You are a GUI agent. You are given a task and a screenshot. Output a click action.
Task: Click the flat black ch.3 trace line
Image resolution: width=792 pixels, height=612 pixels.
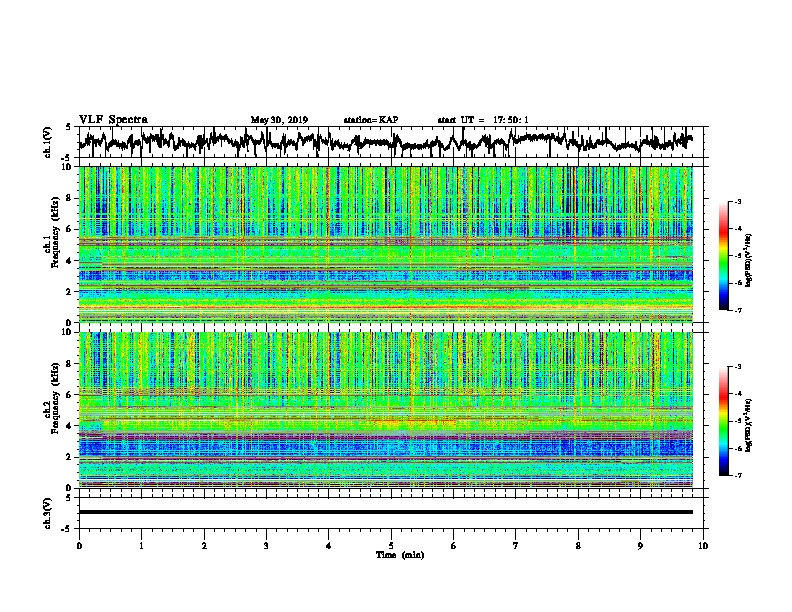coord(385,512)
